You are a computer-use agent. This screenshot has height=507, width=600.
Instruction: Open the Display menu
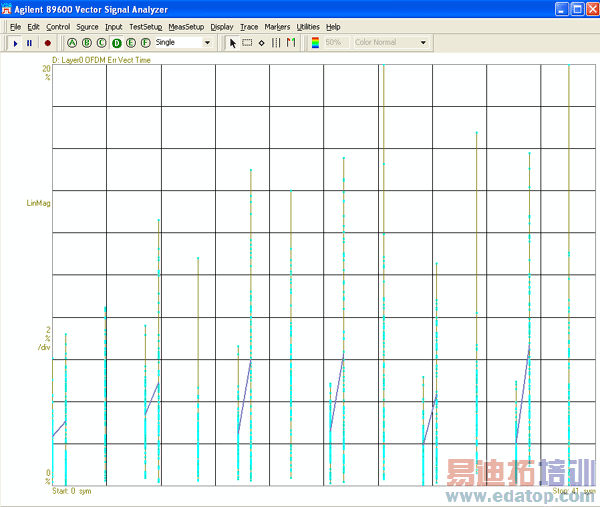[222, 27]
